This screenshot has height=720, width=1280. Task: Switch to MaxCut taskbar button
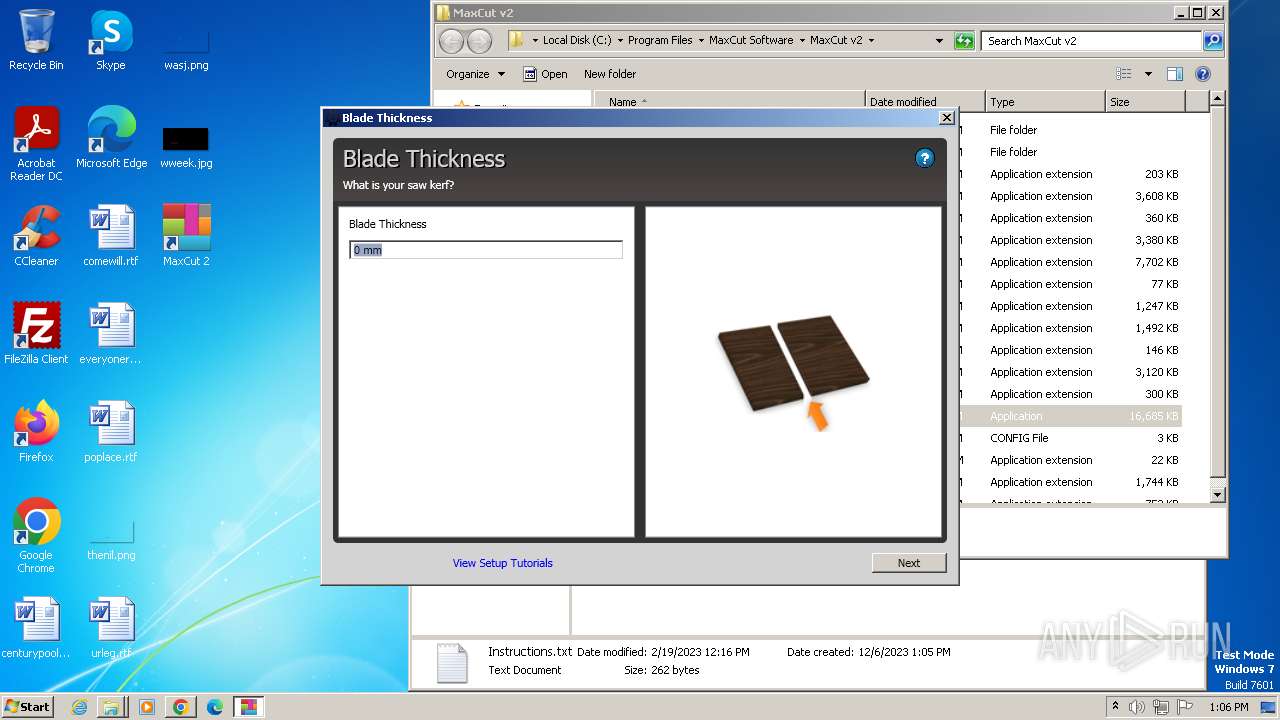click(248, 707)
